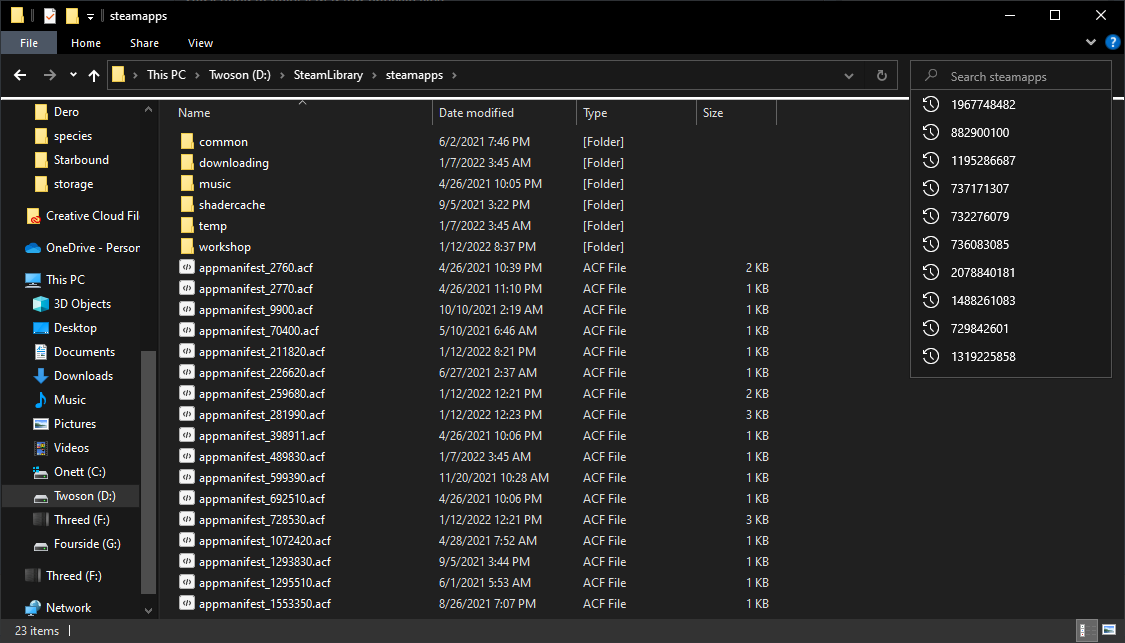Screen dimensions: 1125x643
Task: Open Customize Quick Access Toolbar dropdown
Action: point(90,16)
